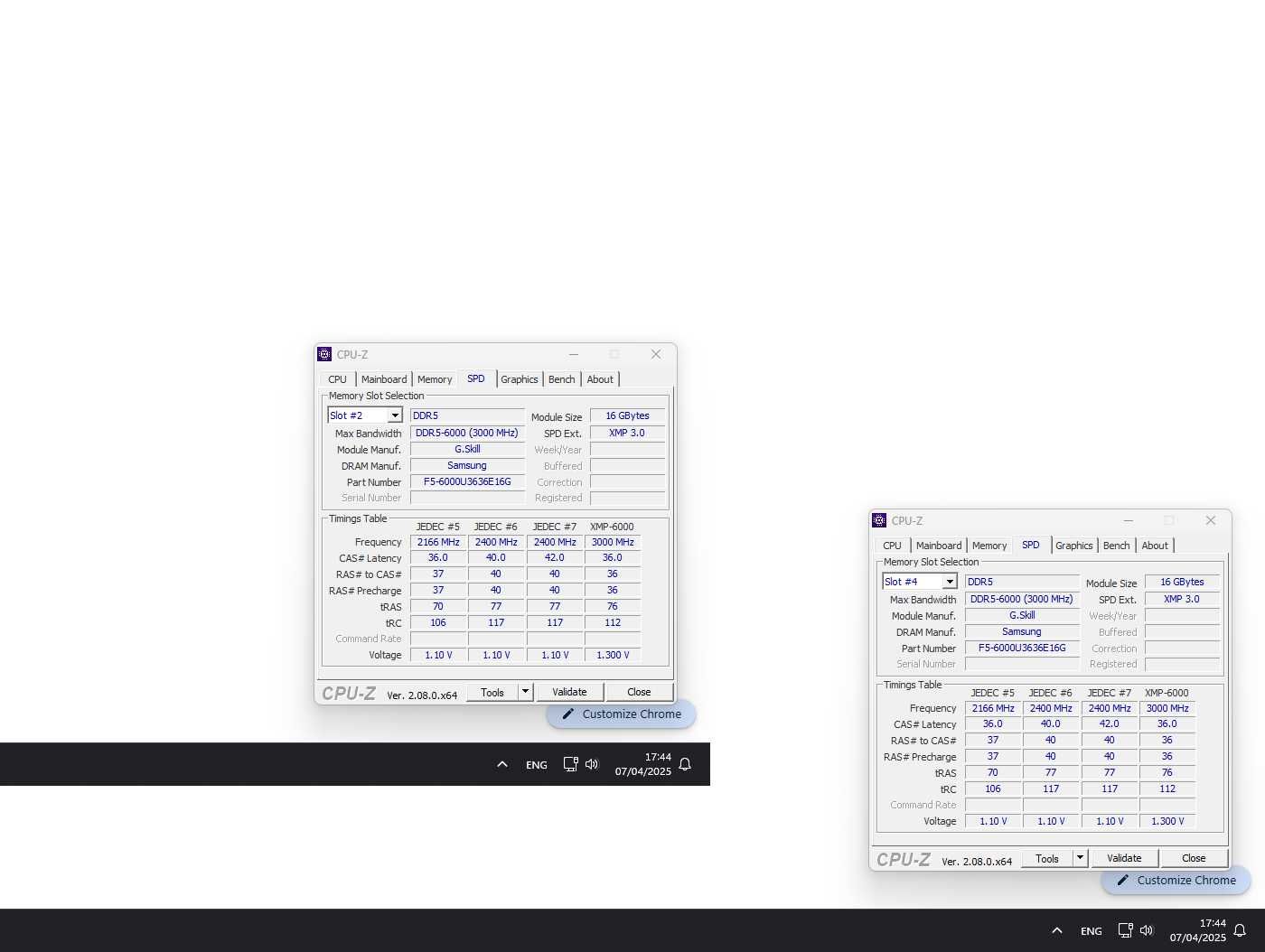Open the Memory tab in Slot #2 window

(435, 379)
